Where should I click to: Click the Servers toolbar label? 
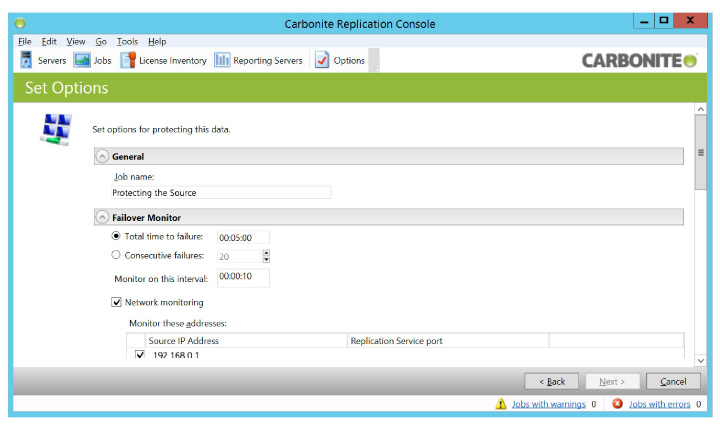coord(52,60)
